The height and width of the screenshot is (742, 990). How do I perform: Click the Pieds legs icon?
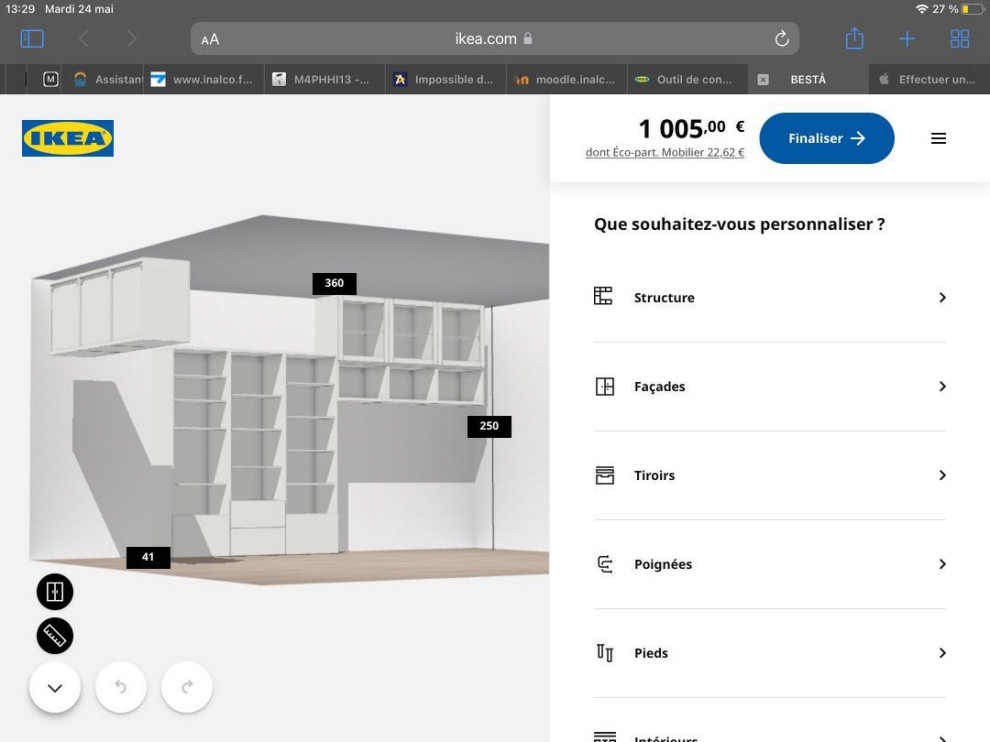point(605,652)
